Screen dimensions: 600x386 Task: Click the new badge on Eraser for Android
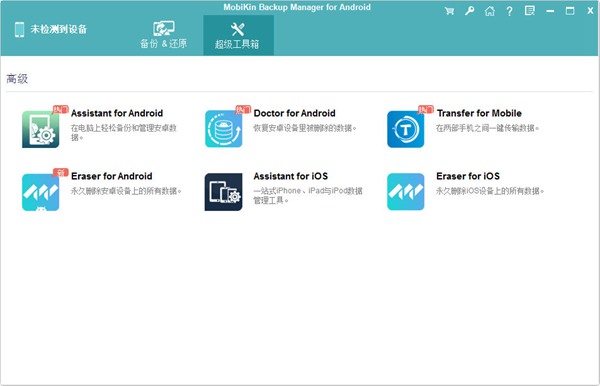[x=60, y=172]
